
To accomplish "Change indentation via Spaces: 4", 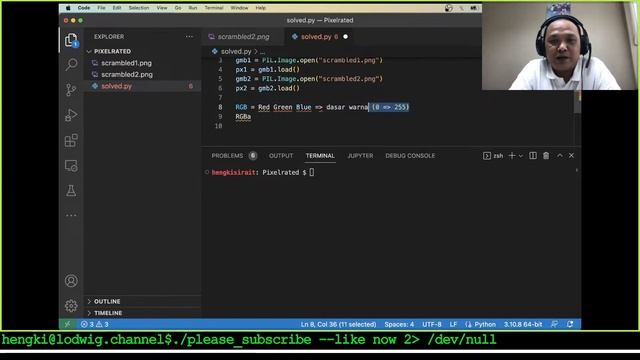I will 399,324.
